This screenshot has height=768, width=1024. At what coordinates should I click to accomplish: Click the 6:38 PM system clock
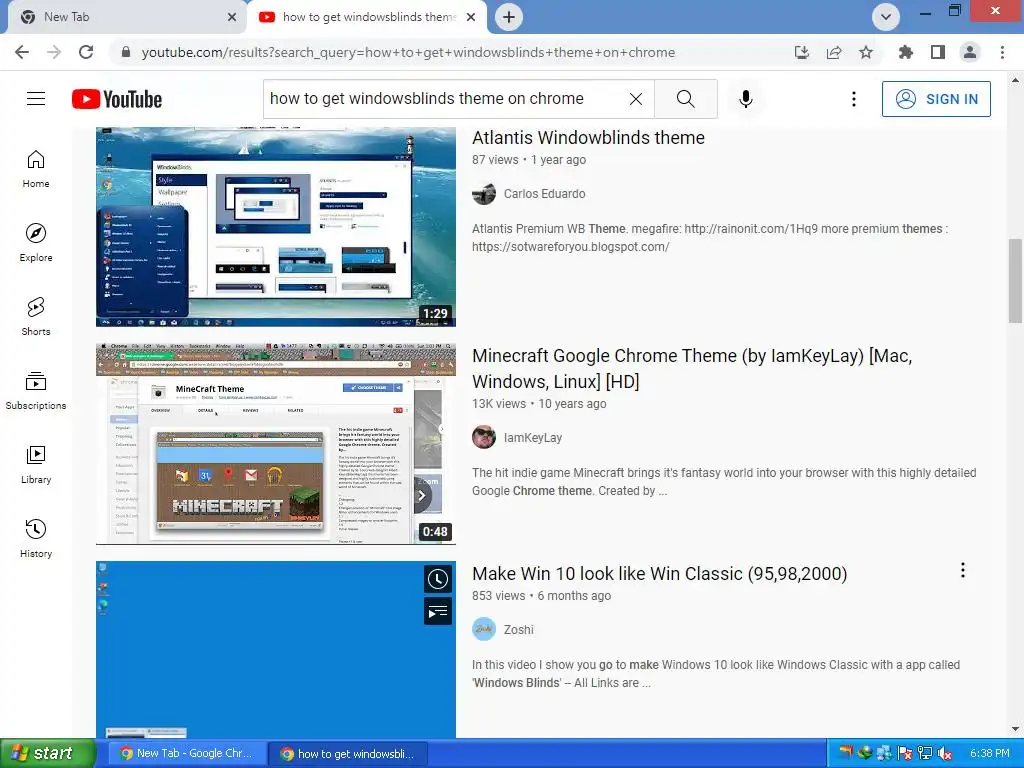tap(989, 754)
